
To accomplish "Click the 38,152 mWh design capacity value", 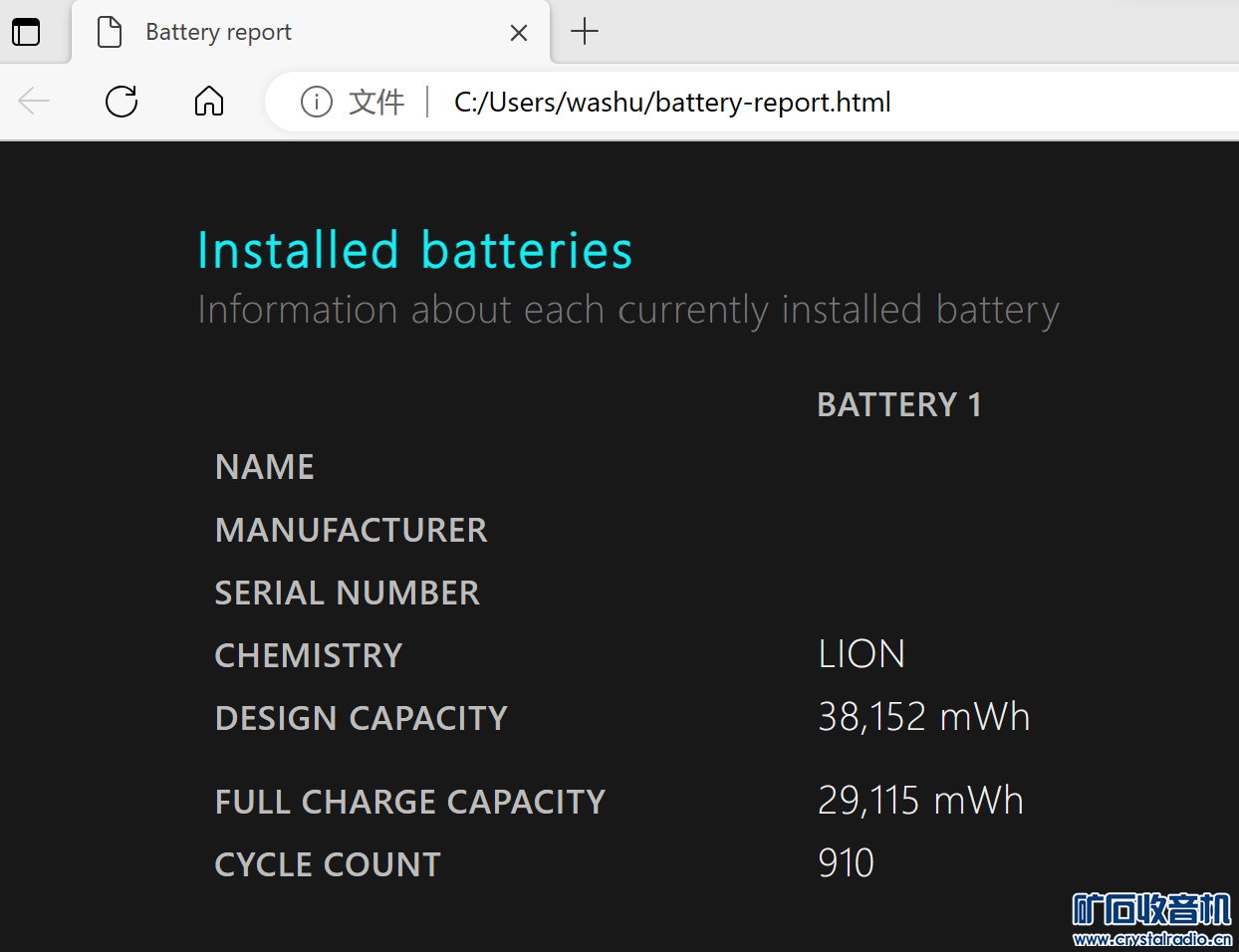I will (x=923, y=717).
